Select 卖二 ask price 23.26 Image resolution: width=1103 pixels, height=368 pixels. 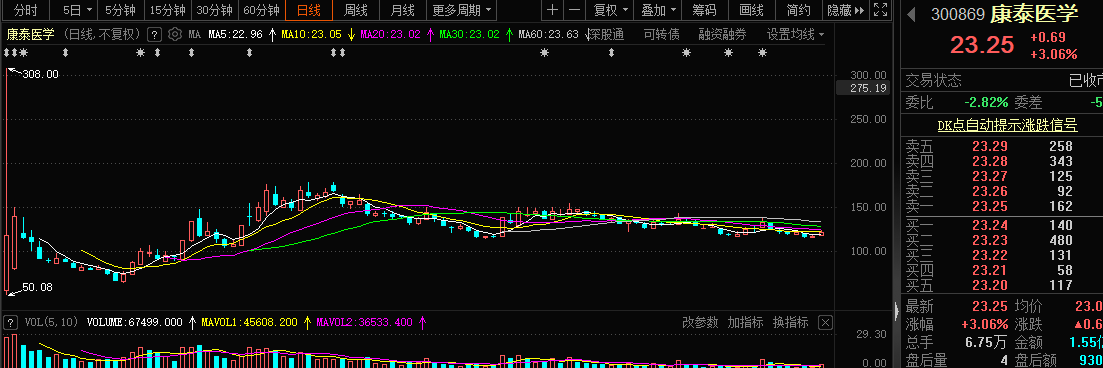(990, 191)
